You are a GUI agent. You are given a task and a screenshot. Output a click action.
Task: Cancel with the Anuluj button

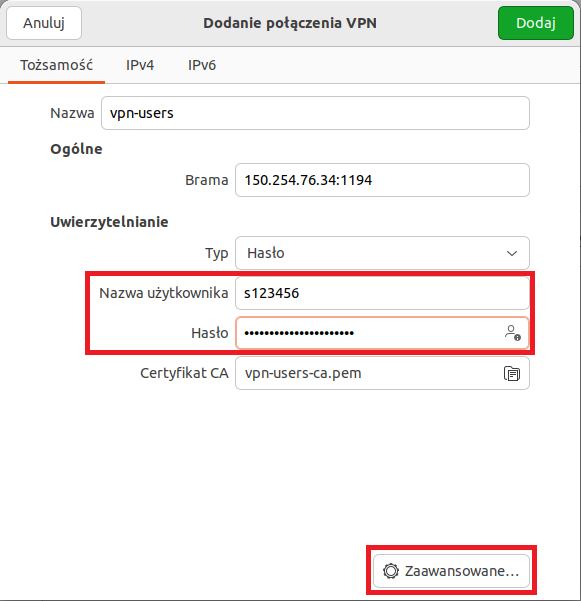[44, 23]
